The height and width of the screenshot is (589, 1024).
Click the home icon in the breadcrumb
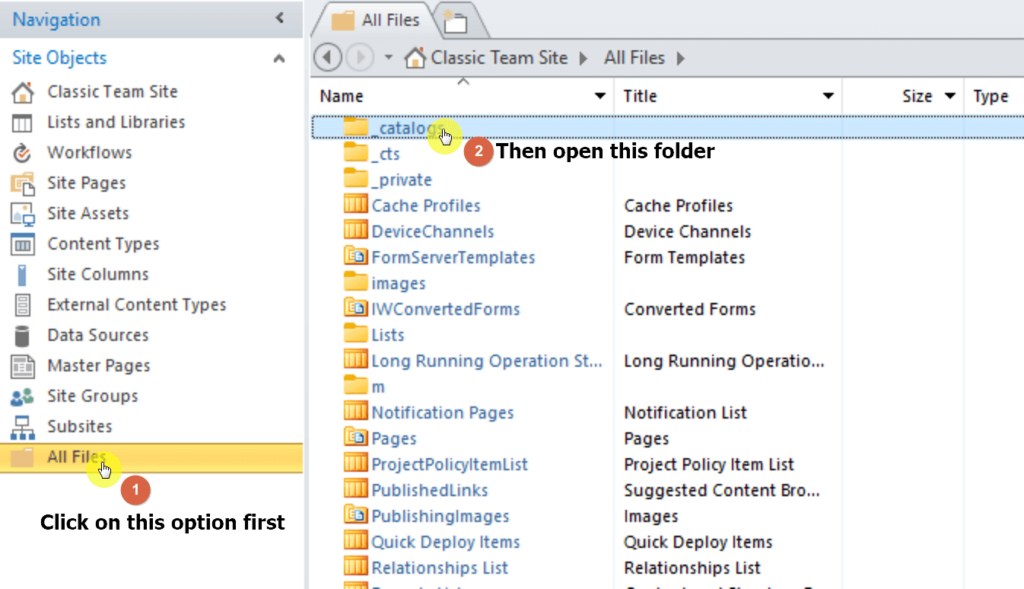pyautogui.click(x=415, y=58)
